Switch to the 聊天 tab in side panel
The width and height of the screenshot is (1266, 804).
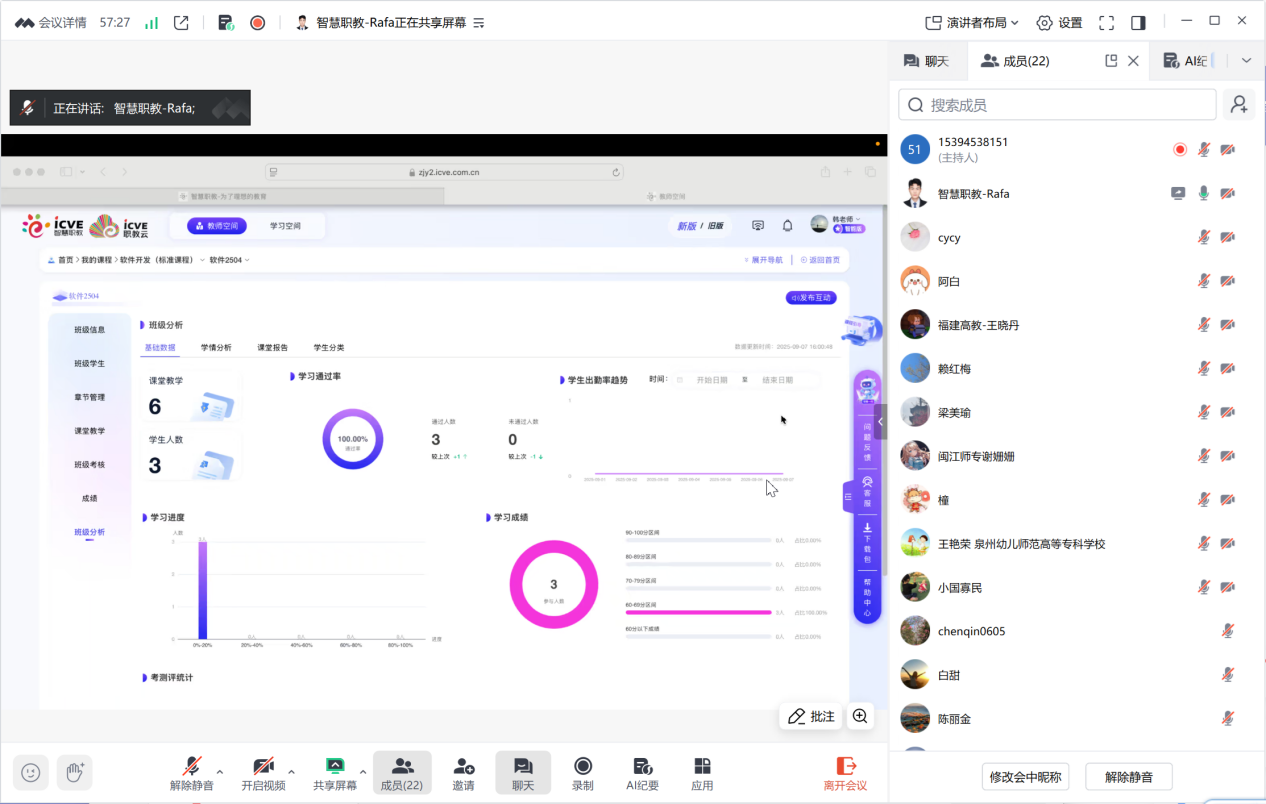pyautogui.click(x=926, y=61)
